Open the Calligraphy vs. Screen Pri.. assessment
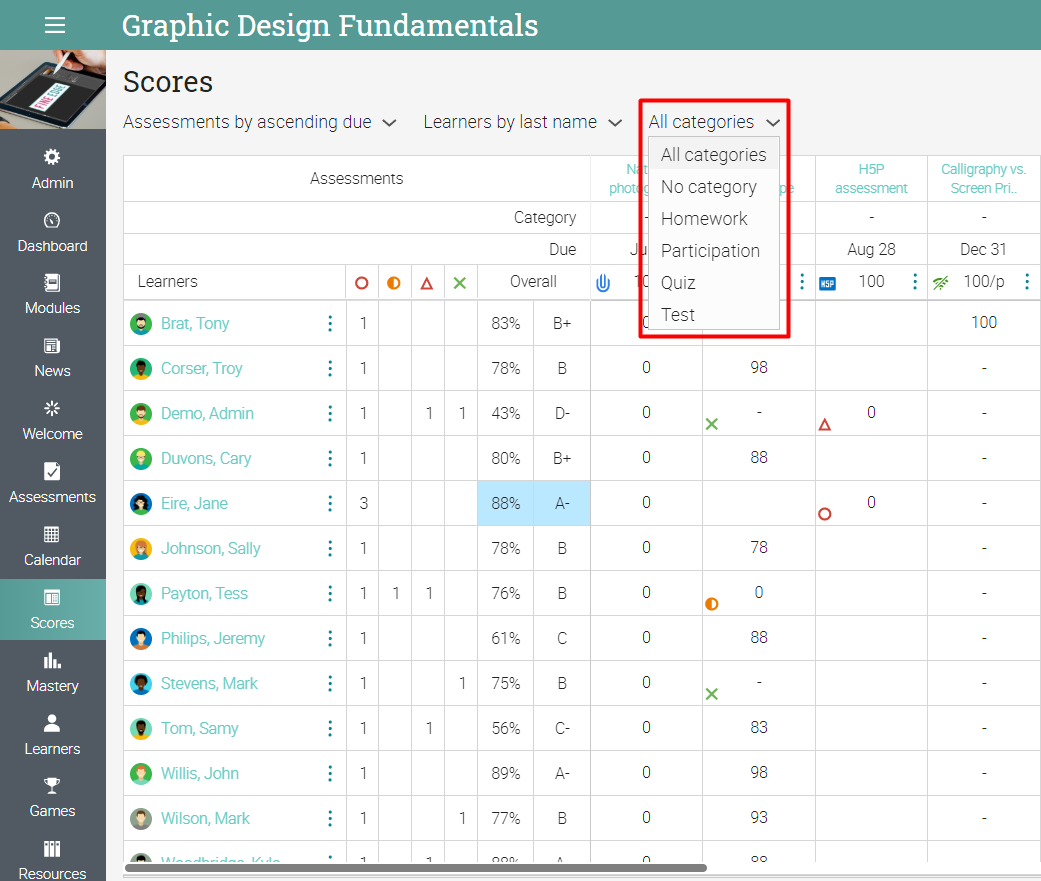 point(983,179)
